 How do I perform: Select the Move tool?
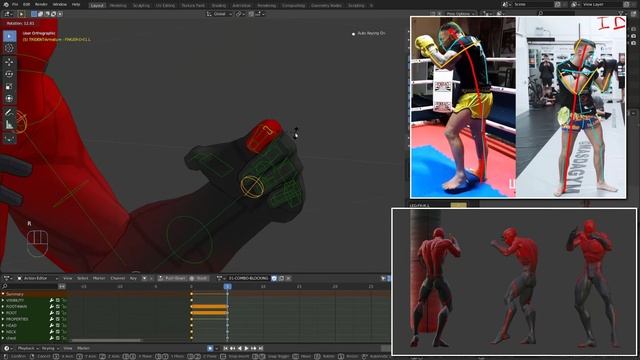pyautogui.click(x=9, y=62)
